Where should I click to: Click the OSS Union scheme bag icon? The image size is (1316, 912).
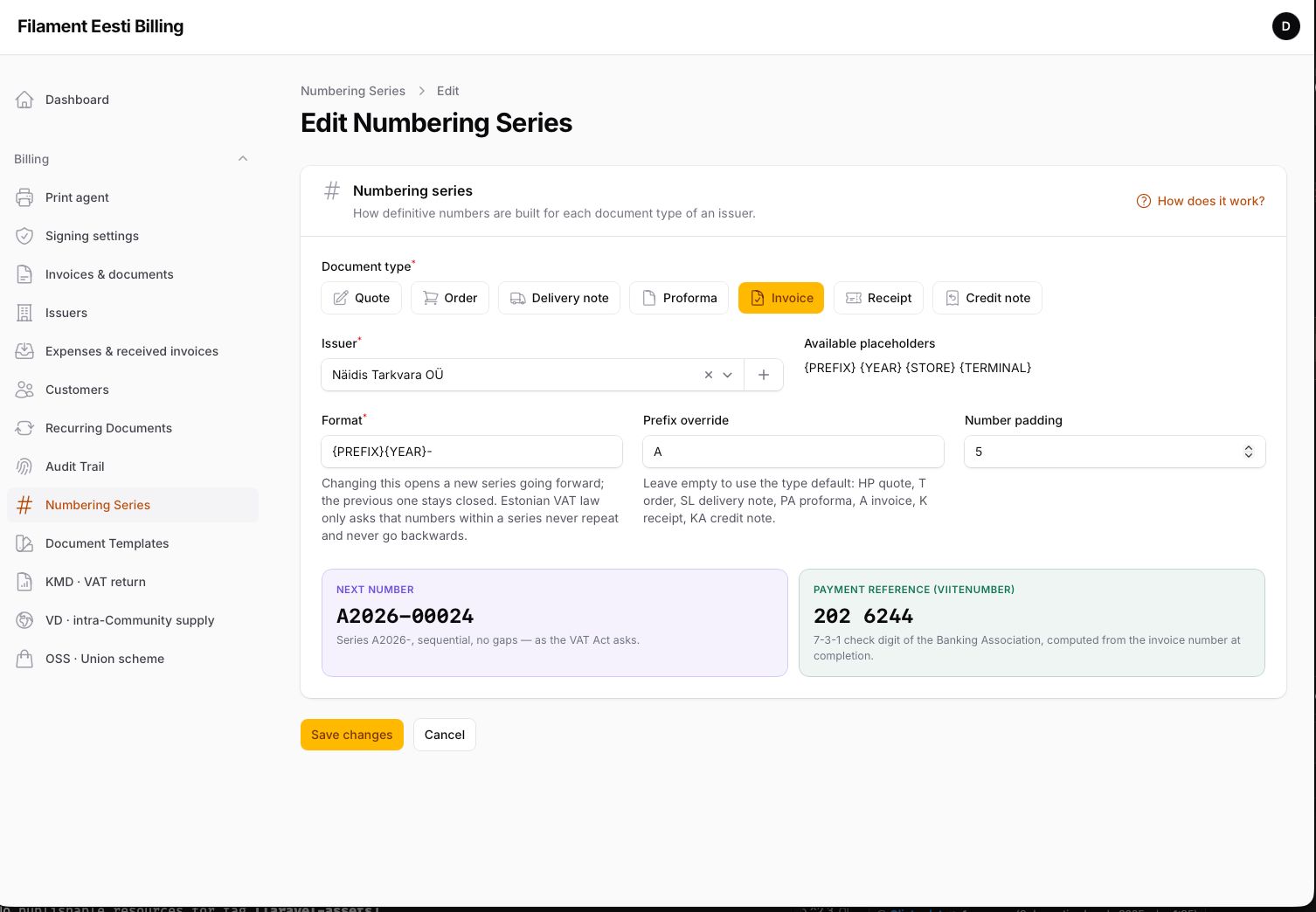coord(24,659)
